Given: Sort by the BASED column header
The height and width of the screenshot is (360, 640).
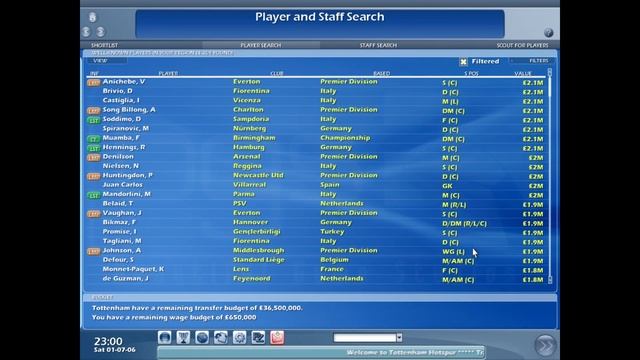Looking at the screenshot, I should (x=382, y=73).
